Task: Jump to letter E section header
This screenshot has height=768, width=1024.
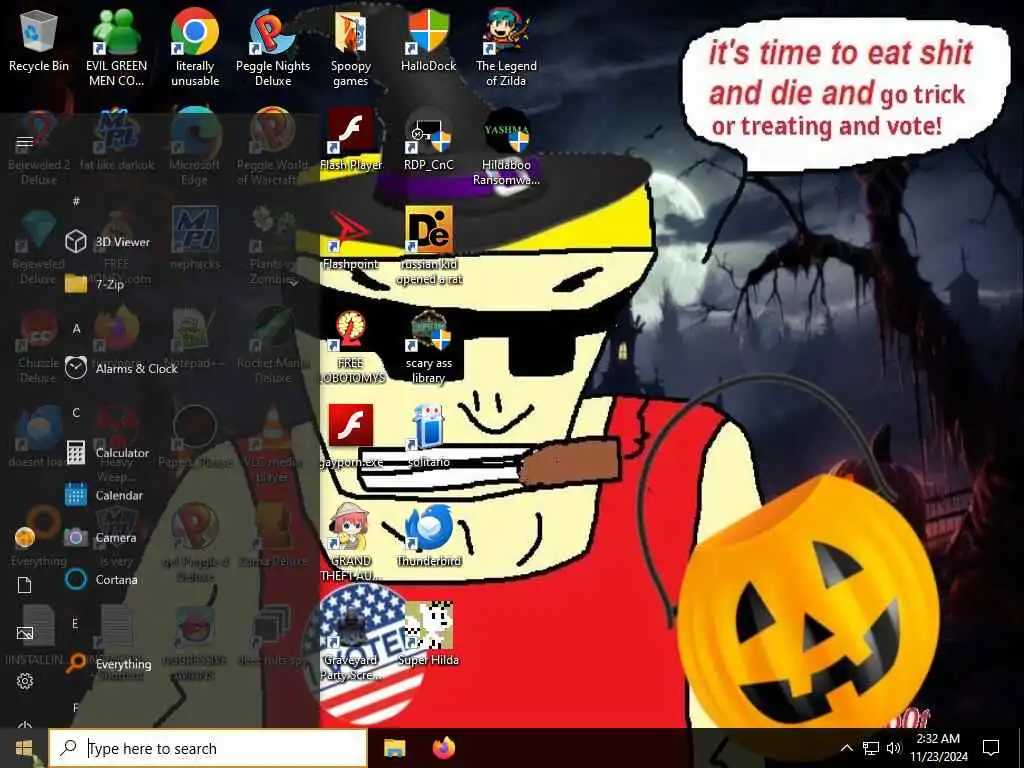Action: (x=76, y=624)
